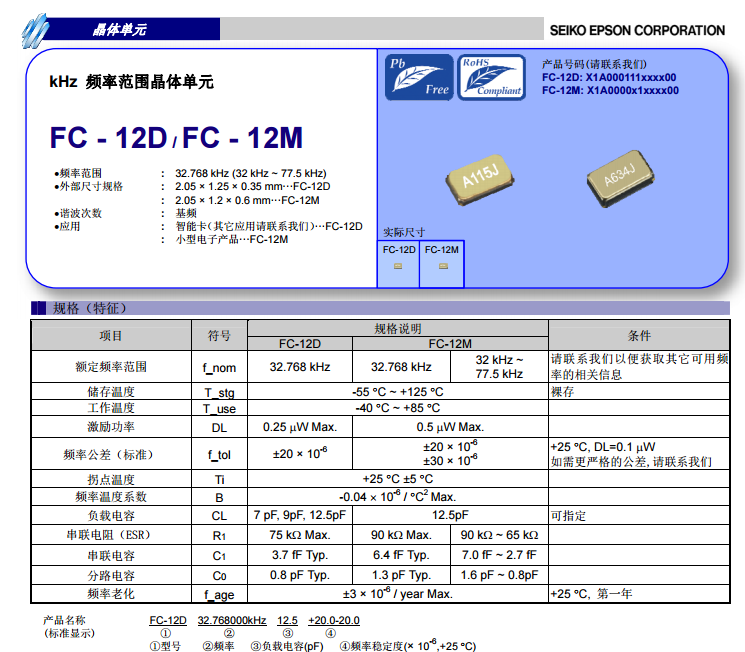The height and width of the screenshot is (652, 745).
Task: Select the 项目 column header
Action: (x=111, y=336)
